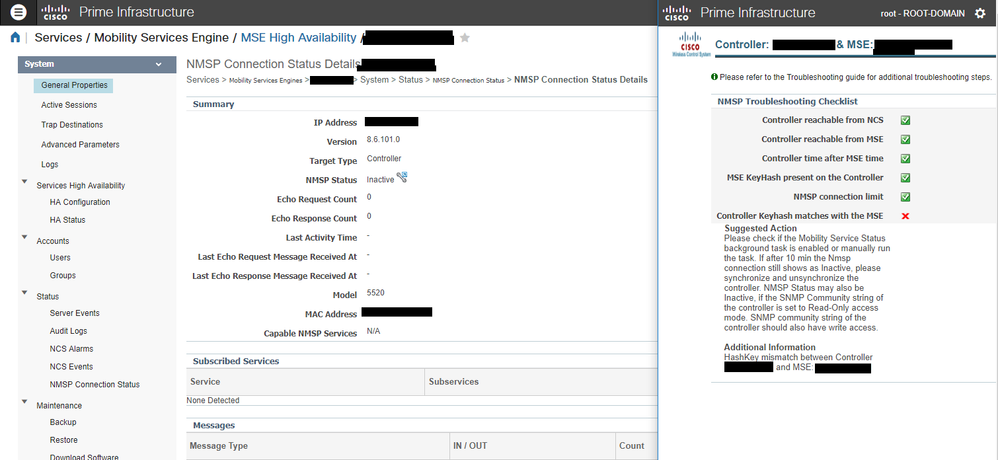Open NMSP Connection Status in sidebar

pos(95,384)
